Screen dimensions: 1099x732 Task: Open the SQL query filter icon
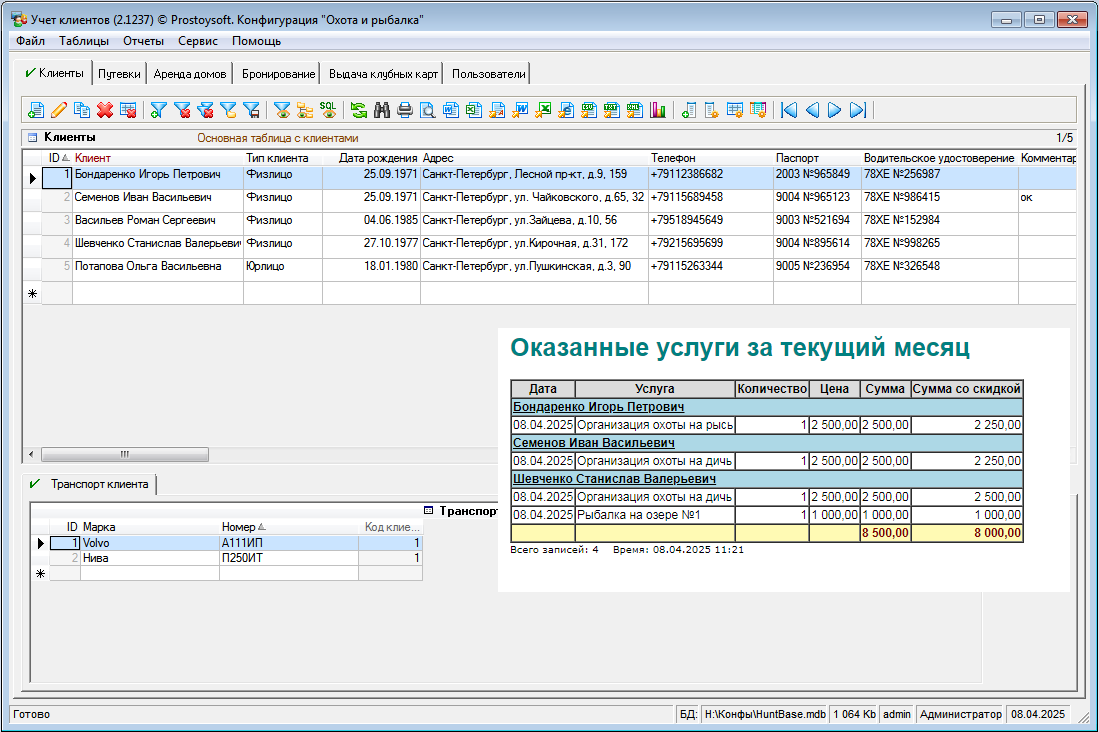(328, 110)
